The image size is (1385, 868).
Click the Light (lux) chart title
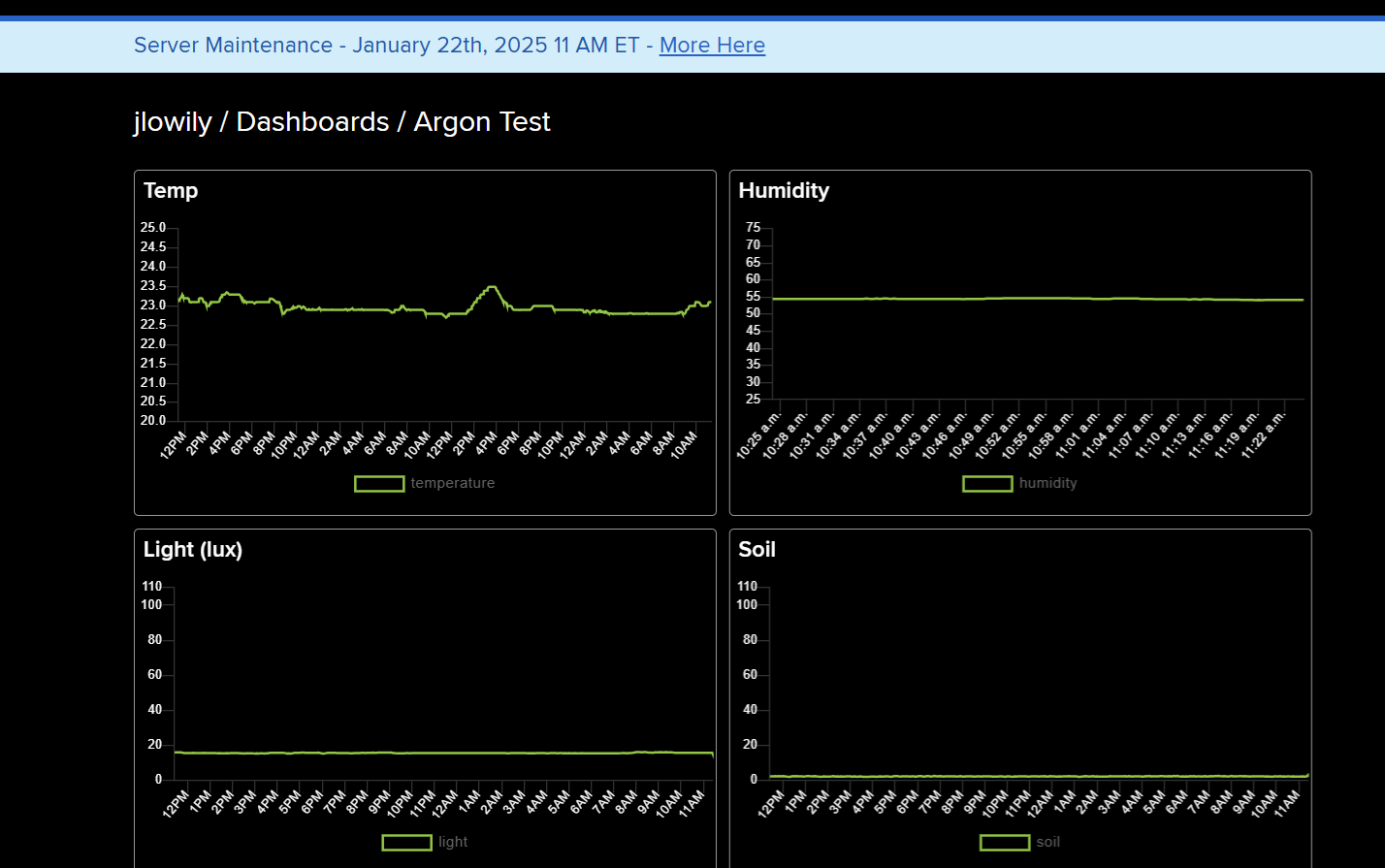click(x=193, y=550)
